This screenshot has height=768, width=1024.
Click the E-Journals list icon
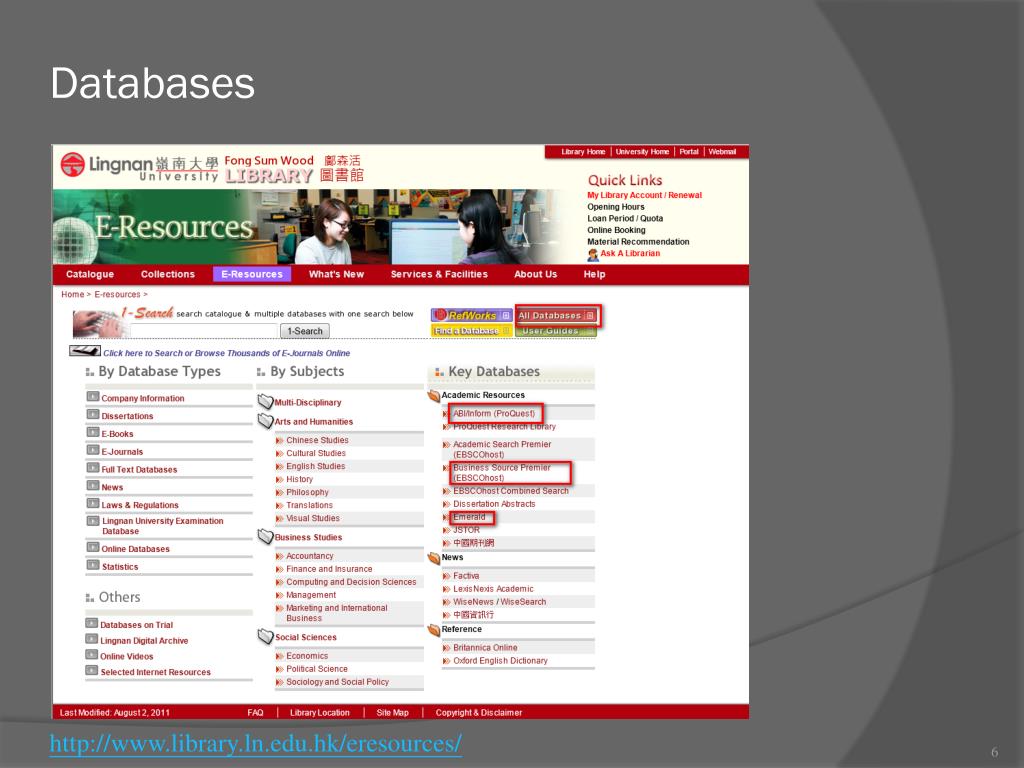tap(93, 450)
